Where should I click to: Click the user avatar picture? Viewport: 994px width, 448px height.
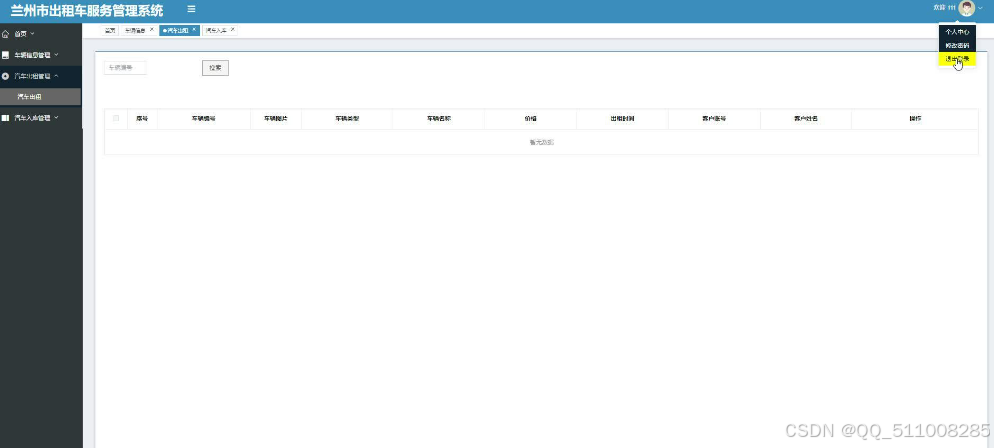(966, 8)
